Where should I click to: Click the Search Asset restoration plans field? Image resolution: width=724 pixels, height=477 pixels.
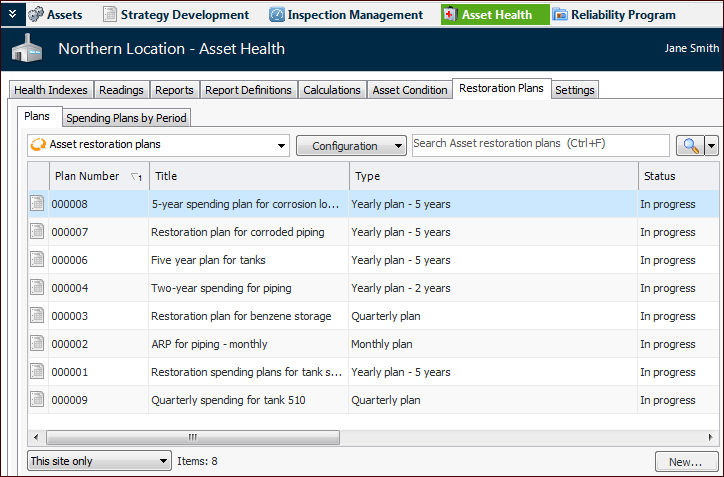(540, 144)
